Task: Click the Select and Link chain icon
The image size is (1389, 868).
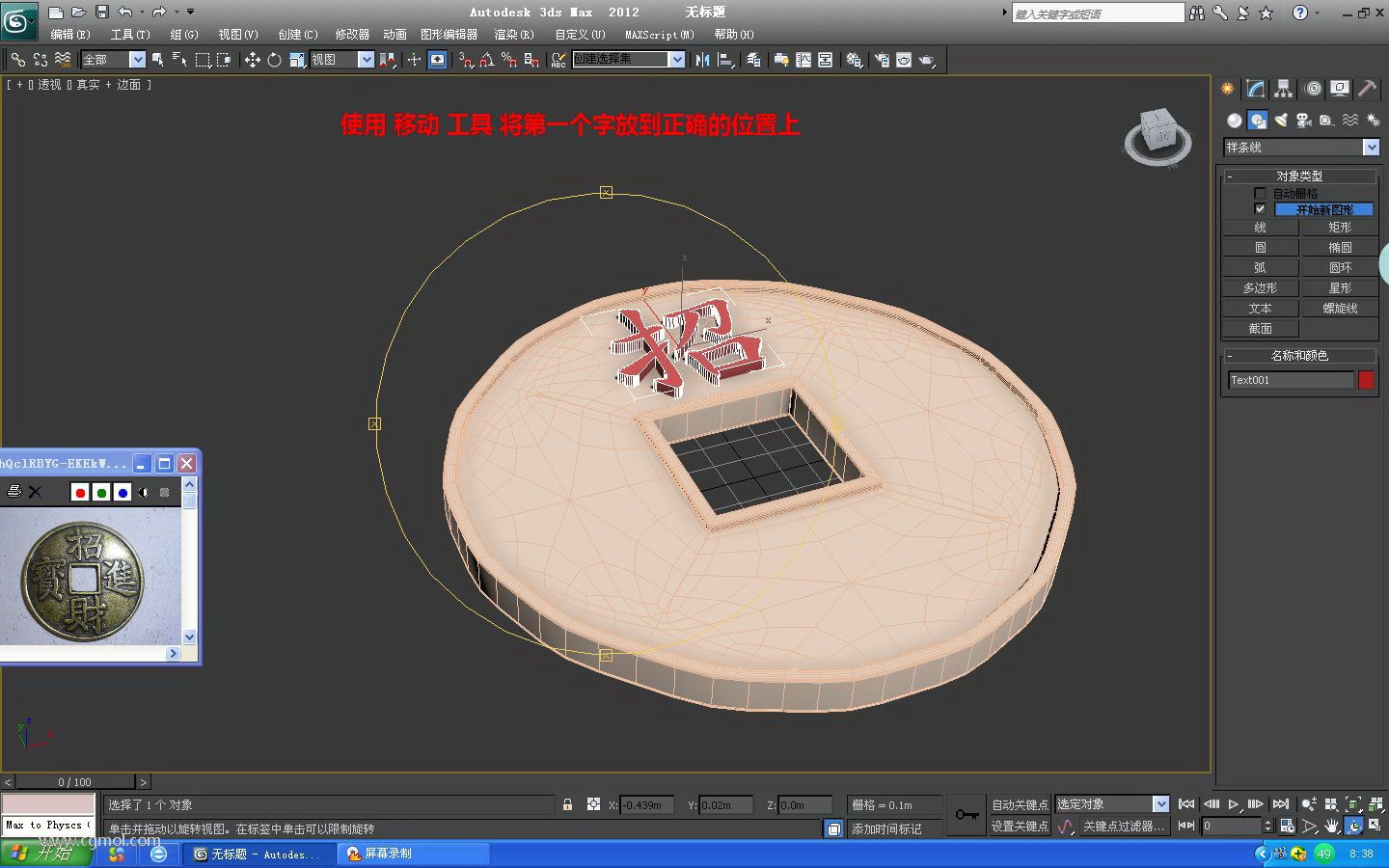Action: pos(18,60)
